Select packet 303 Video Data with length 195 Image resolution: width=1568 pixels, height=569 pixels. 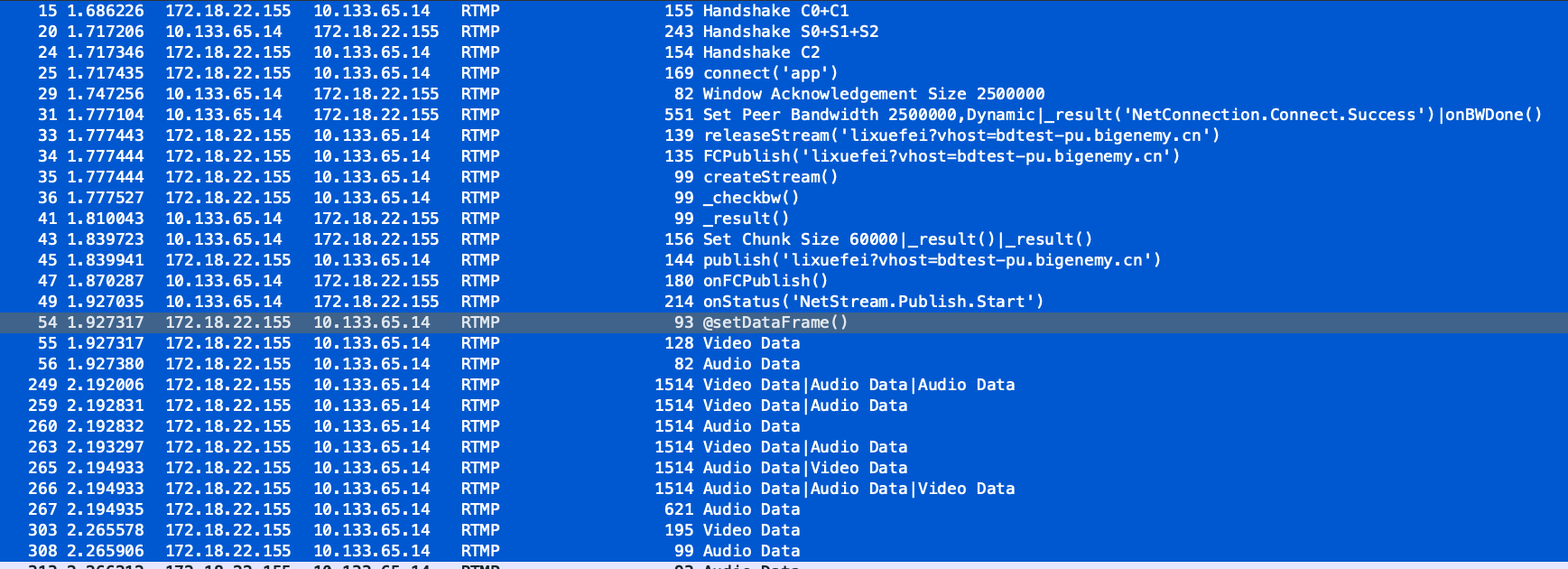click(751, 530)
